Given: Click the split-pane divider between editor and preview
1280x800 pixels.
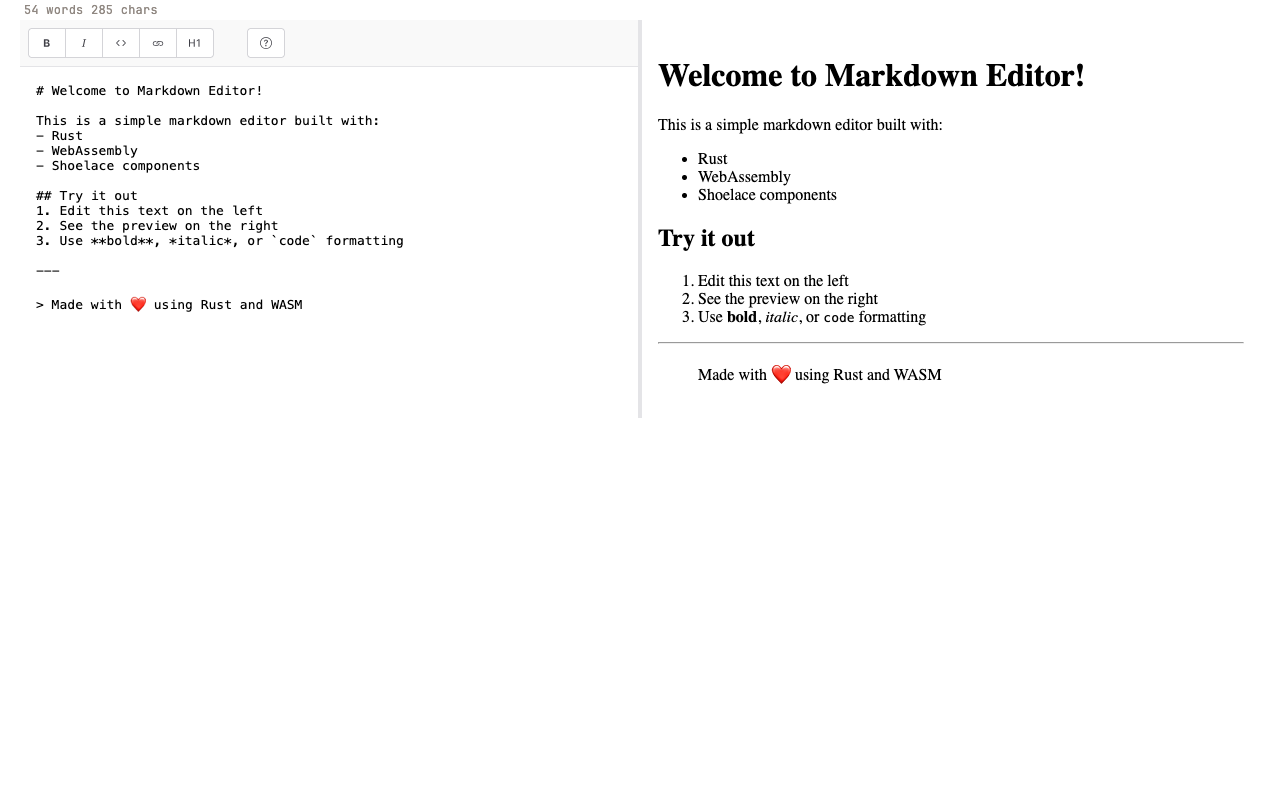Looking at the screenshot, I should click(640, 219).
